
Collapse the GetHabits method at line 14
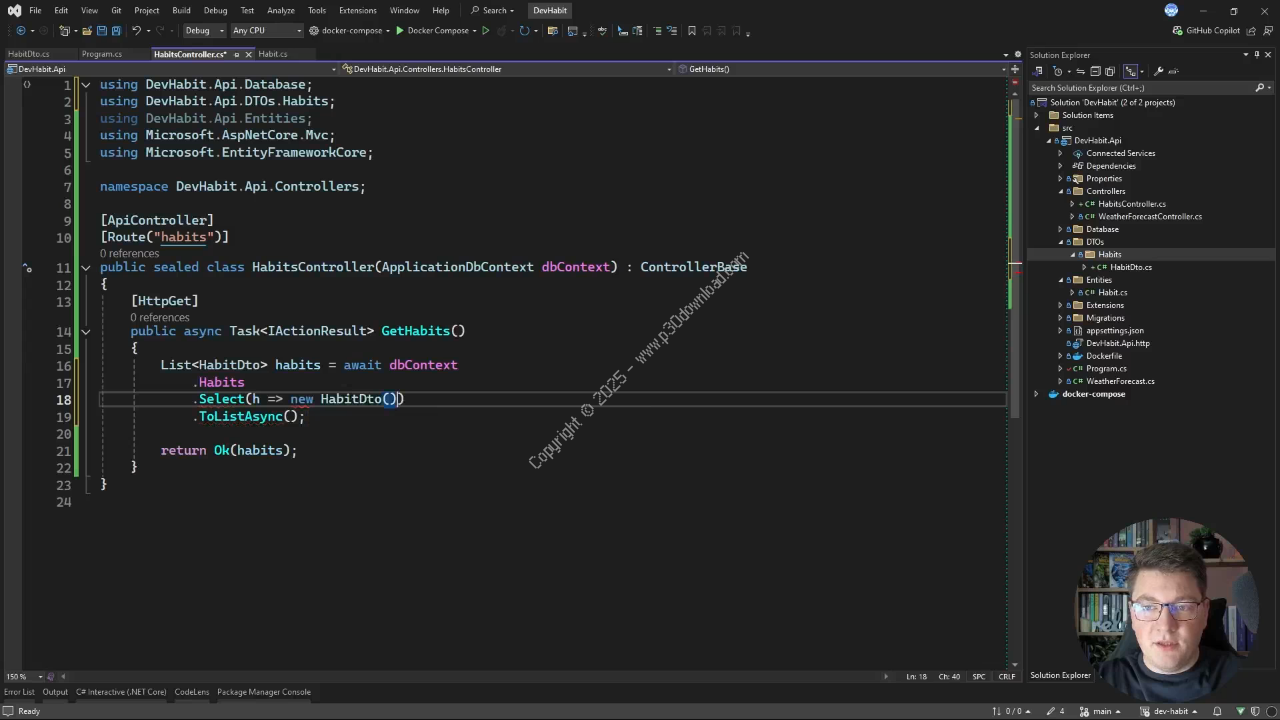click(x=86, y=332)
